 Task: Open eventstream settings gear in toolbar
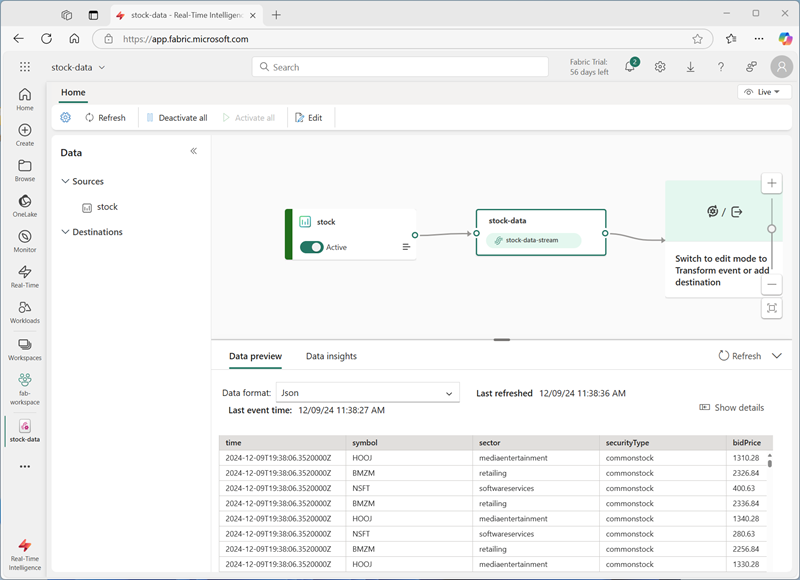pos(65,117)
